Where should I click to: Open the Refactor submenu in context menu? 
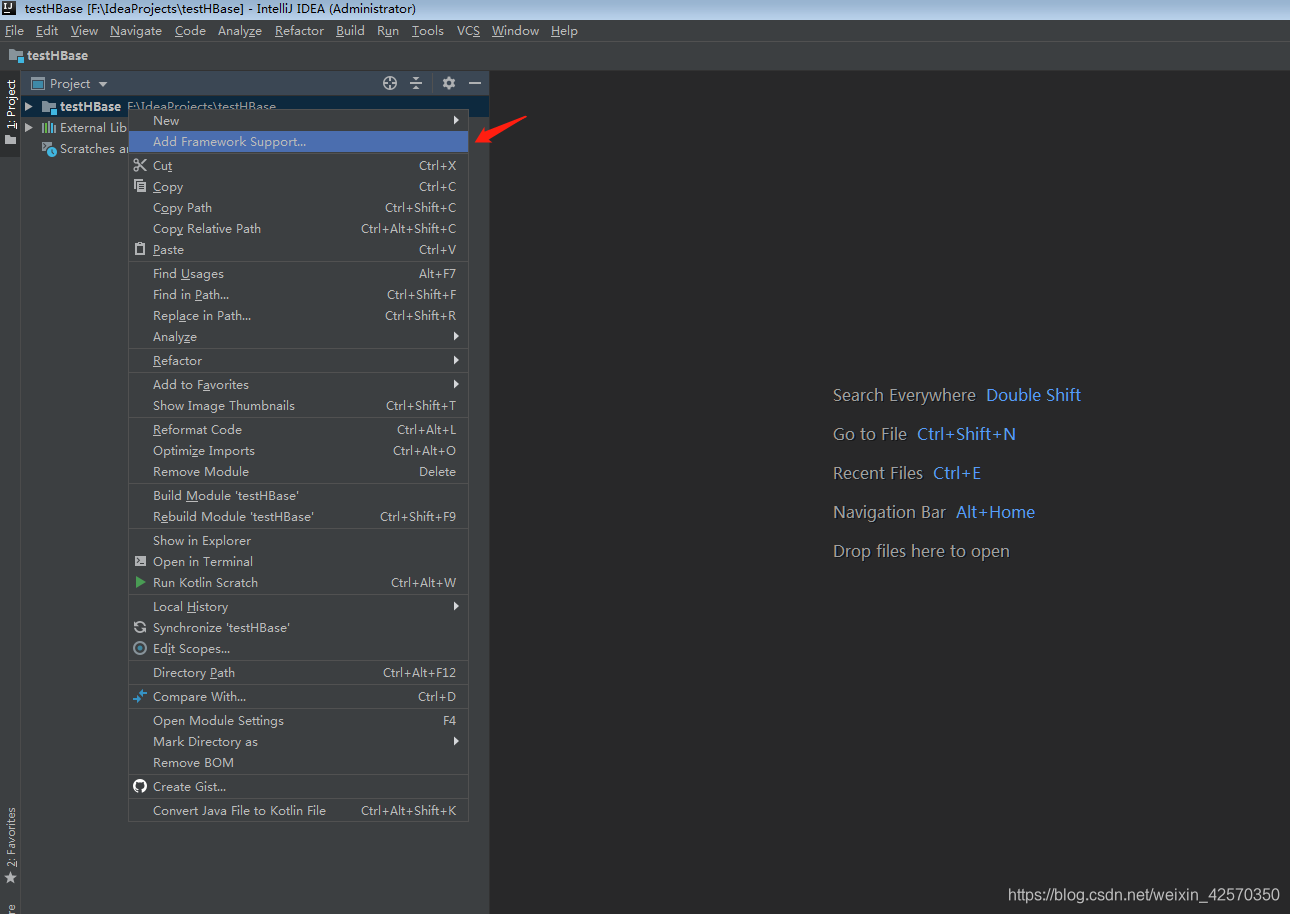298,360
